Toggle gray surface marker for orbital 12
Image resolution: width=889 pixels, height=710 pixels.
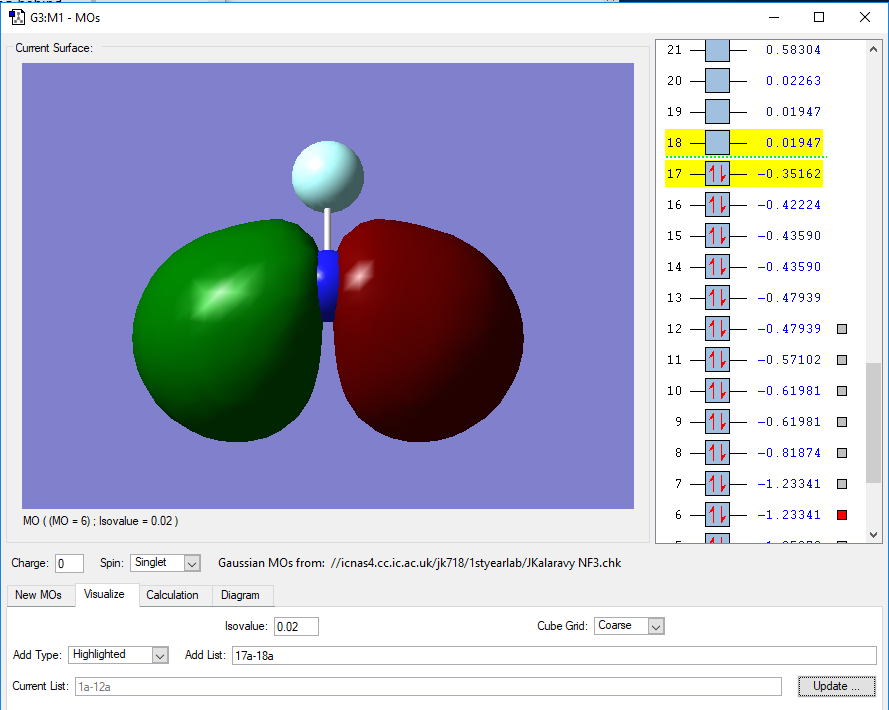click(x=842, y=329)
